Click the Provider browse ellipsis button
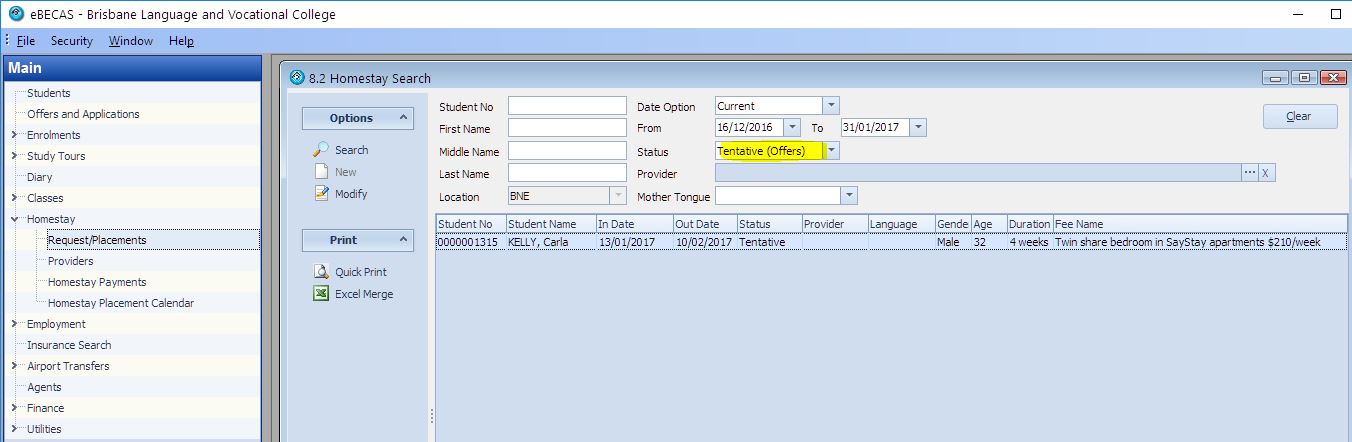The height and width of the screenshot is (442, 1352). [x=1249, y=173]
